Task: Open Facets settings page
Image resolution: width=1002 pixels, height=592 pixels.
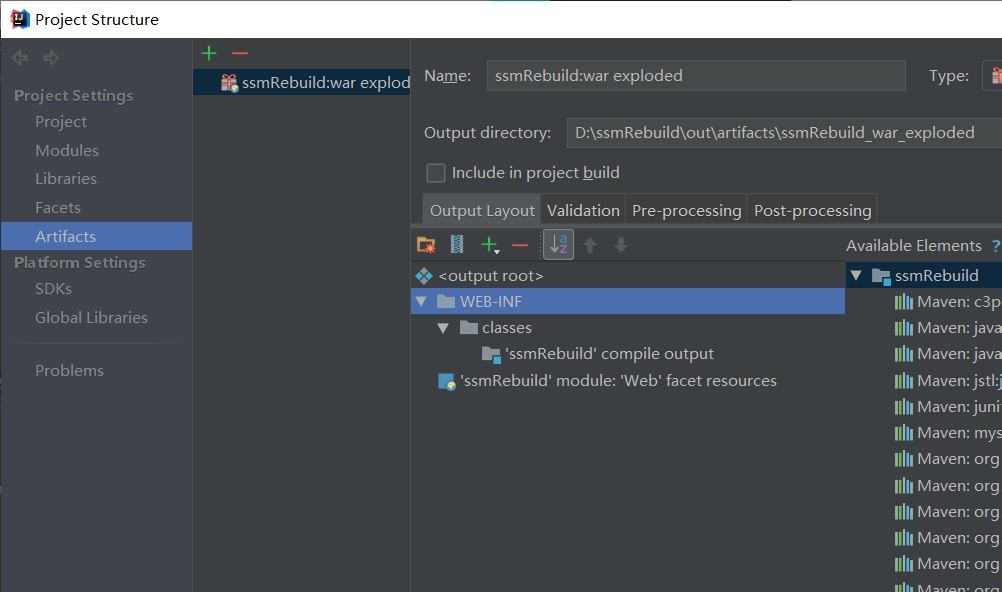Action: tap(58, 207)
